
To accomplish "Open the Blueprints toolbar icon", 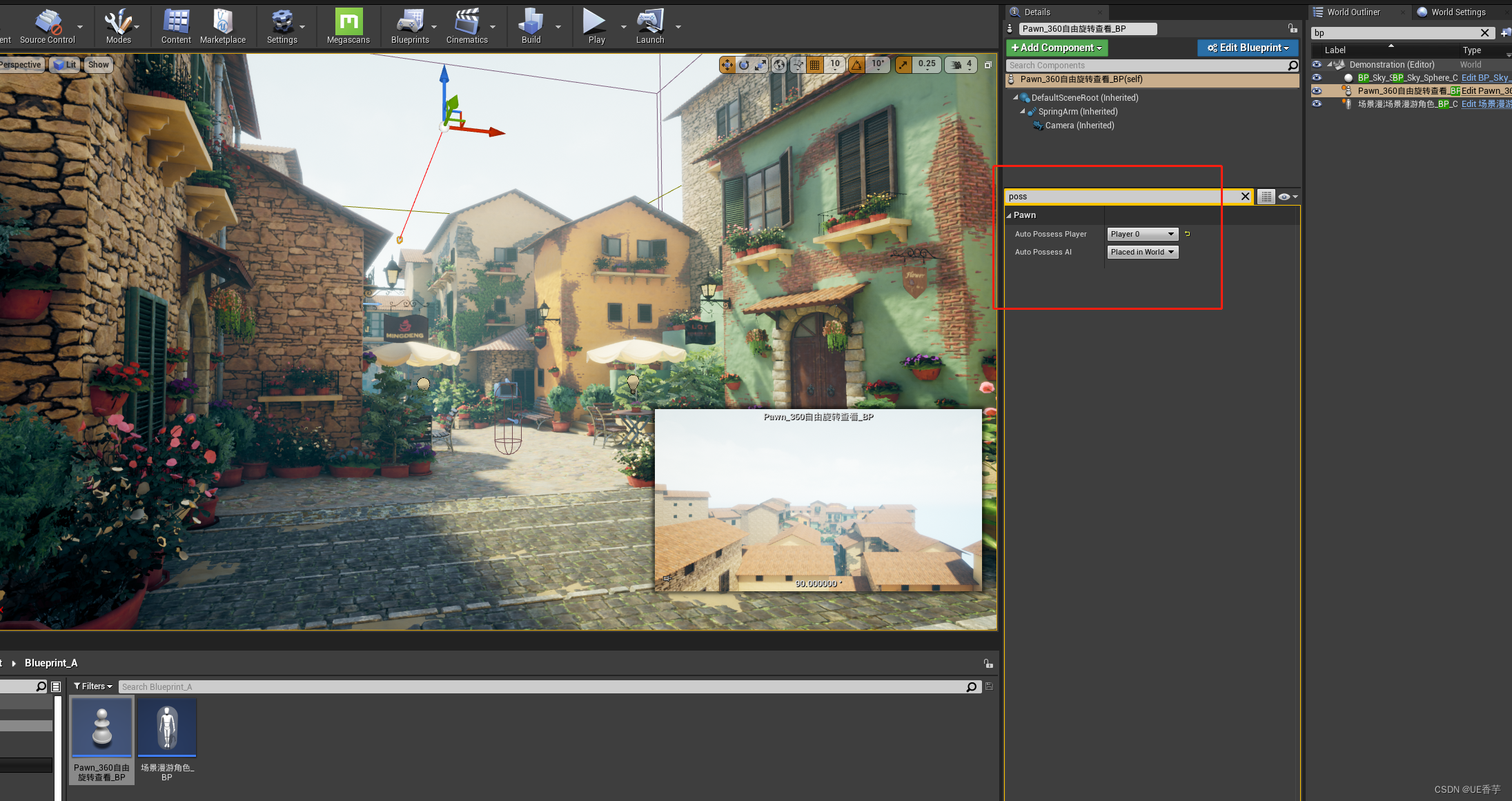I will [410, 26].
